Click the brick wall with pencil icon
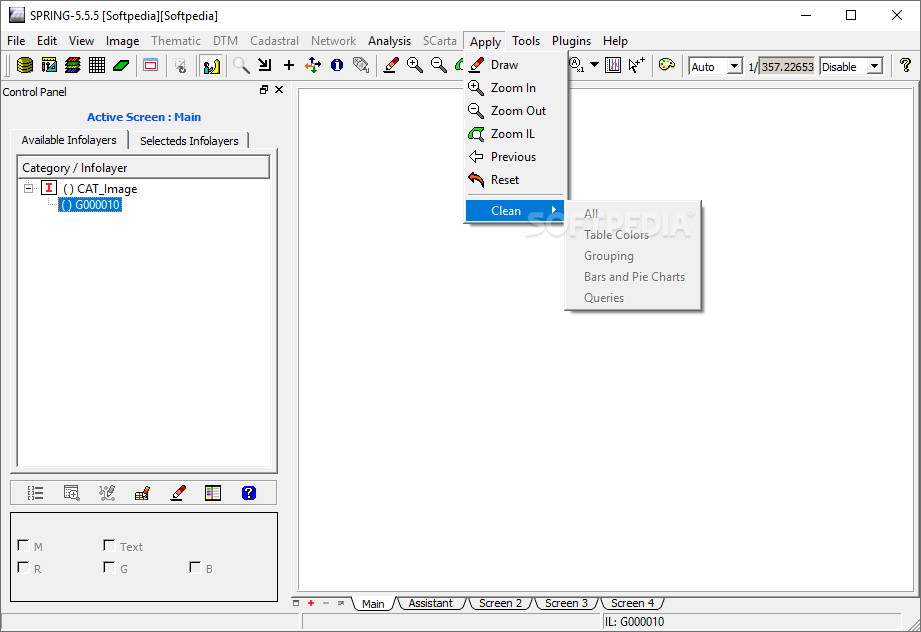Screen dimensions: 921x632 click(x=142, y=493)
